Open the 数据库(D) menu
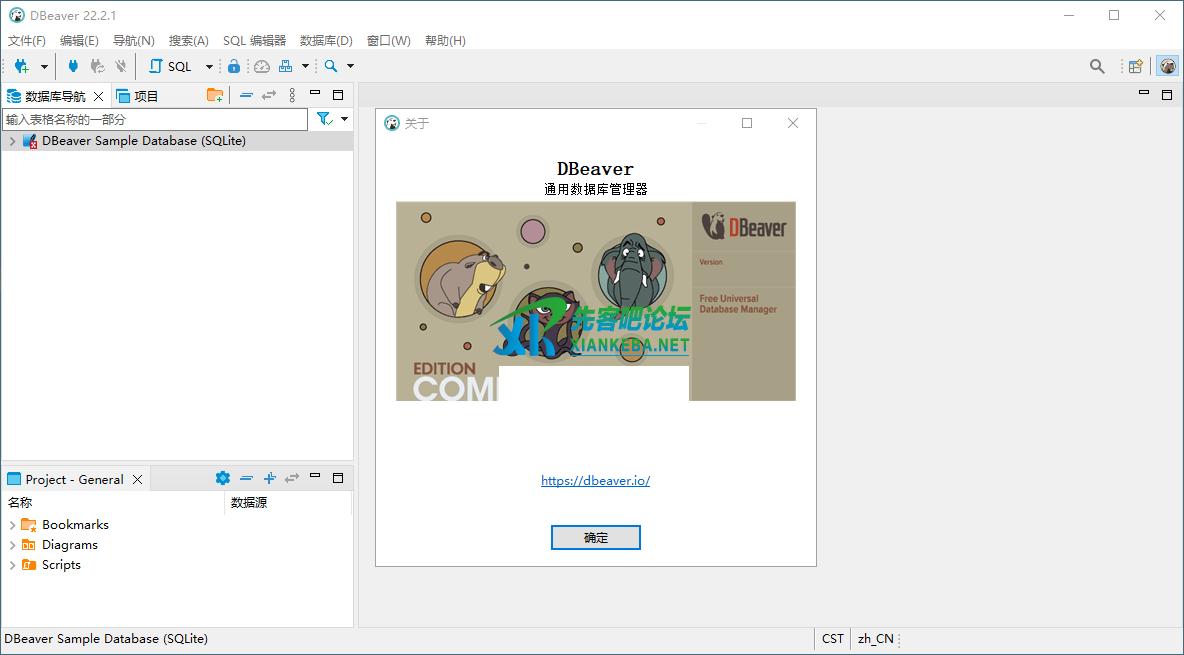This screenshot has width=1184, height=655. coord(326,41)
